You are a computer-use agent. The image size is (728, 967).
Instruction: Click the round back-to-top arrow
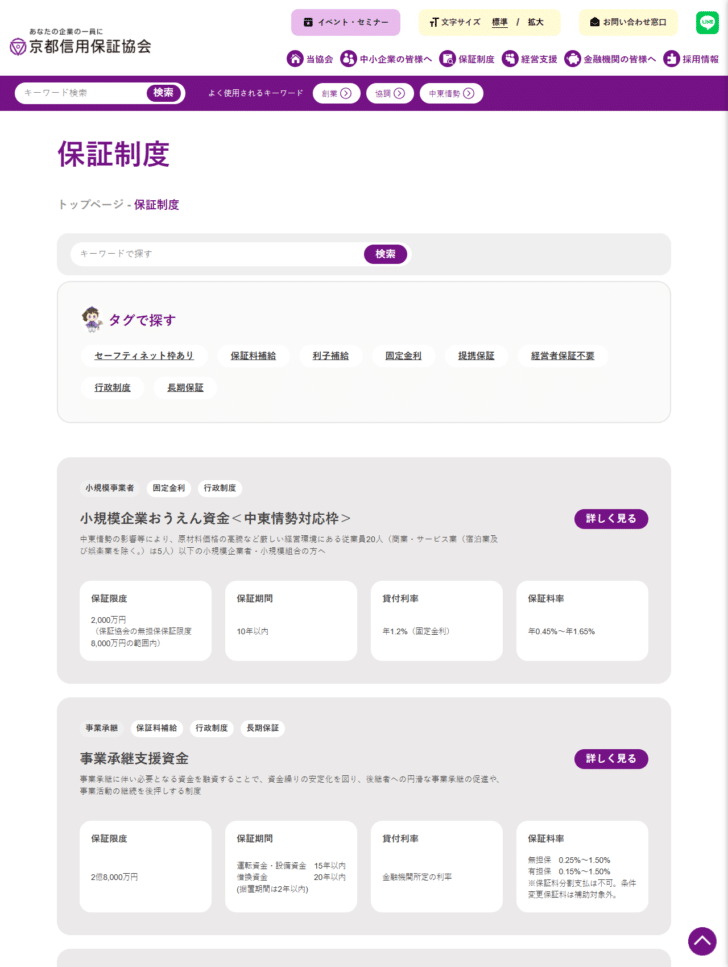702,941
